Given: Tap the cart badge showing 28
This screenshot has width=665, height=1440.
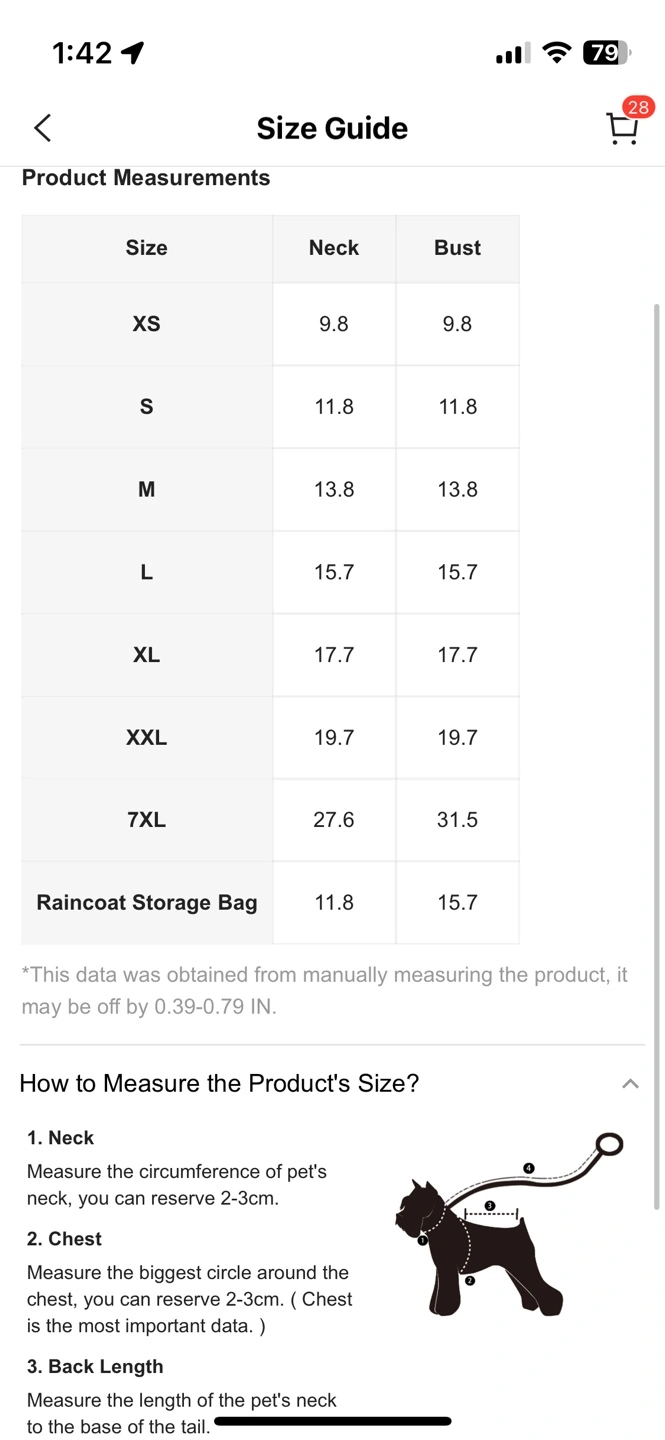Looking at the screenshot, I should tap(638, 107).
